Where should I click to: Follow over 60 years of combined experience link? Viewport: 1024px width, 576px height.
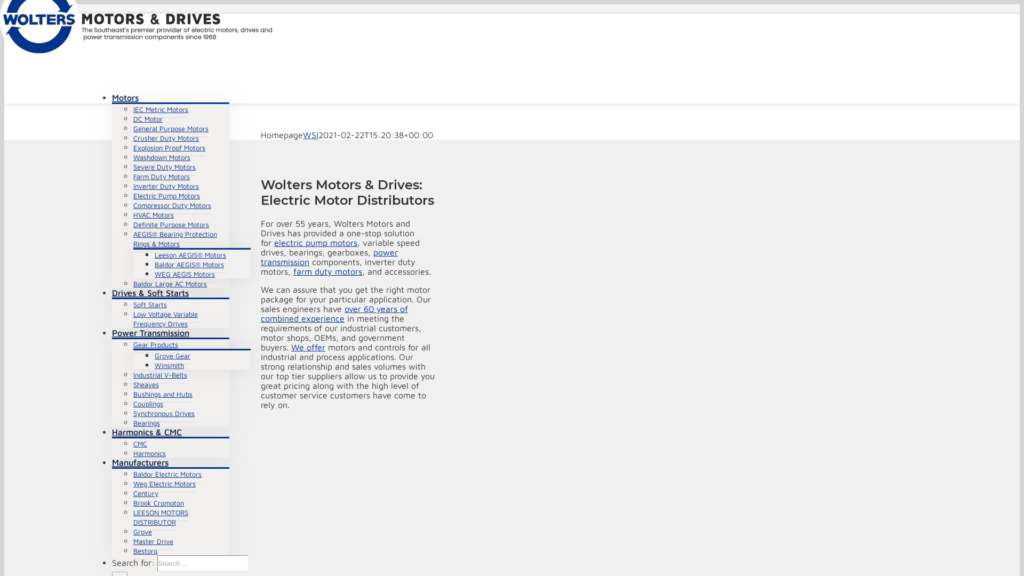(334, 314)
